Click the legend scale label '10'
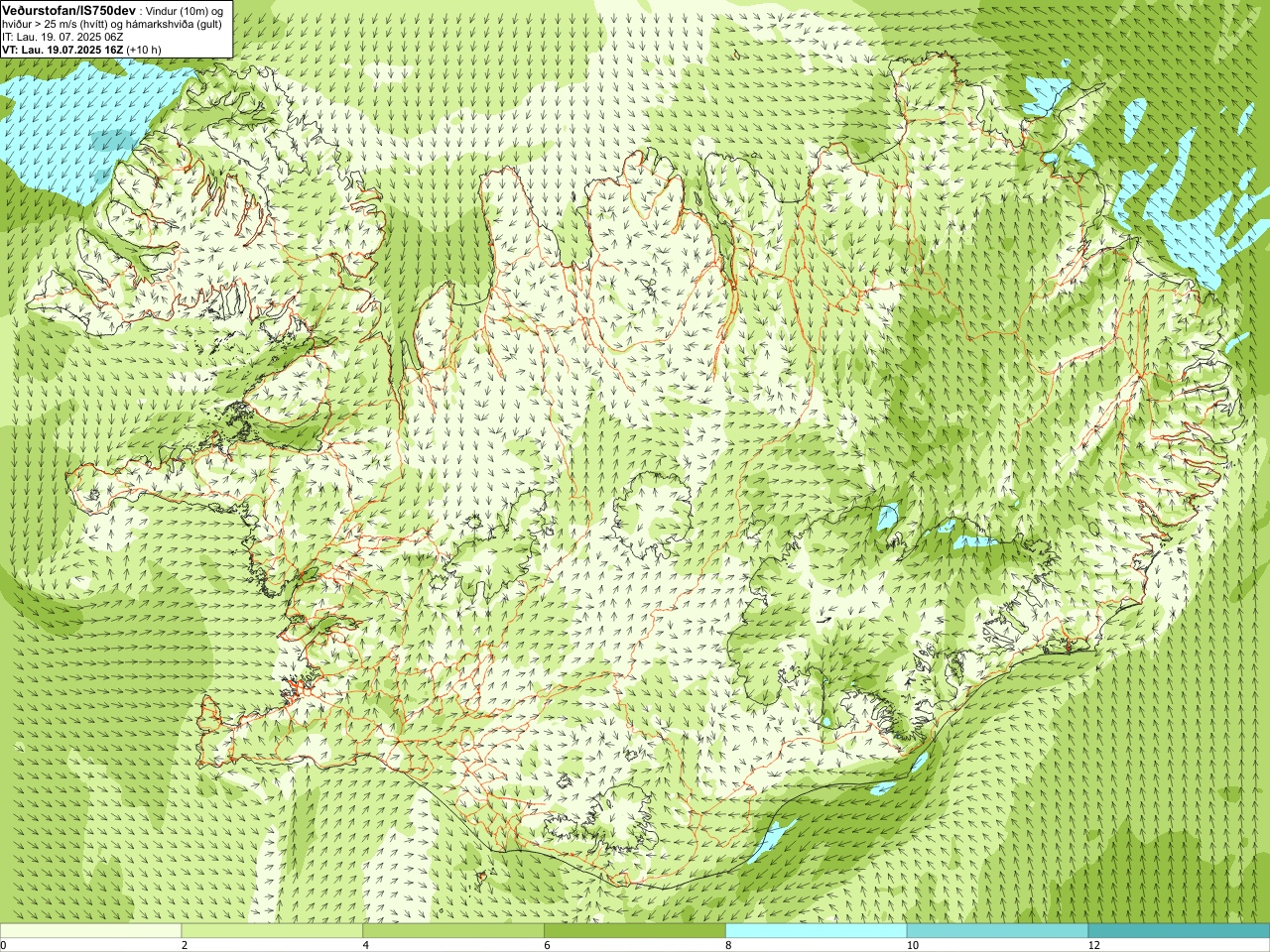This screenshot has height=952, width=1270. [x=912, y=945]
